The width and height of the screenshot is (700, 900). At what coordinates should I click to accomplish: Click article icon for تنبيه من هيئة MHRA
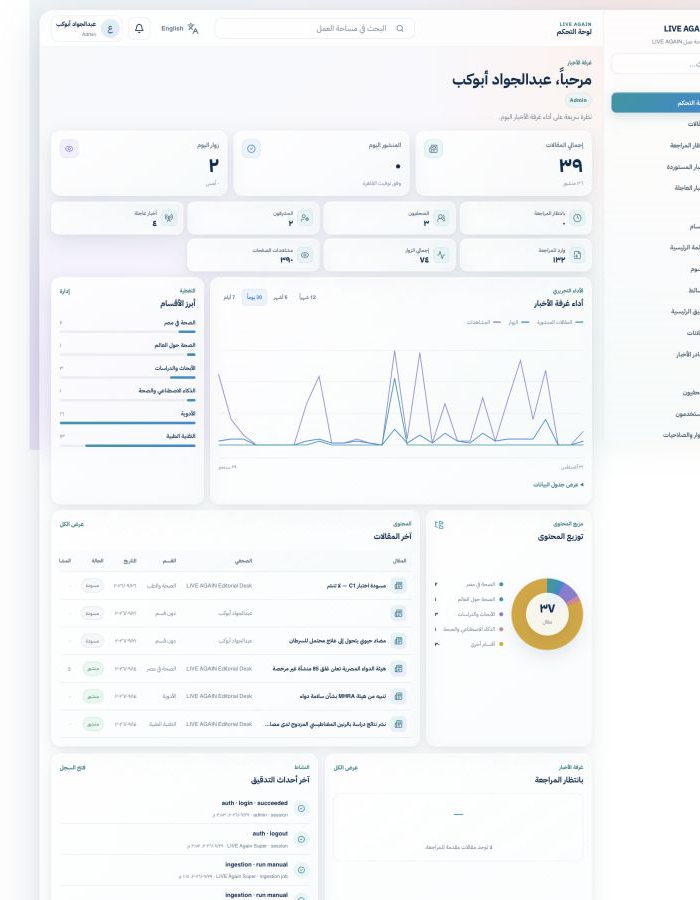coord(398,696)
